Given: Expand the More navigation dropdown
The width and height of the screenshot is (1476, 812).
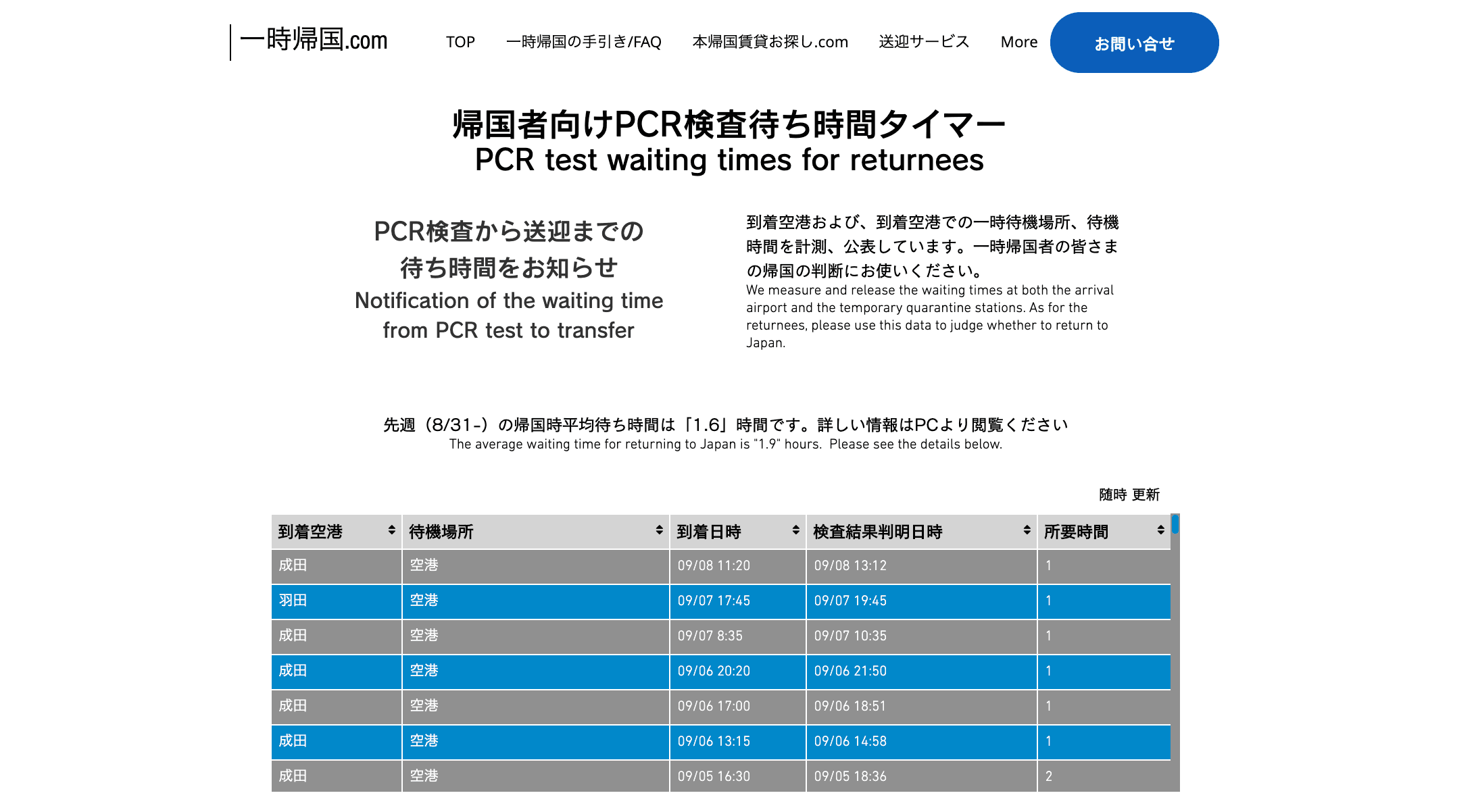Looking at the screenshot, I should click(1015, 42).
